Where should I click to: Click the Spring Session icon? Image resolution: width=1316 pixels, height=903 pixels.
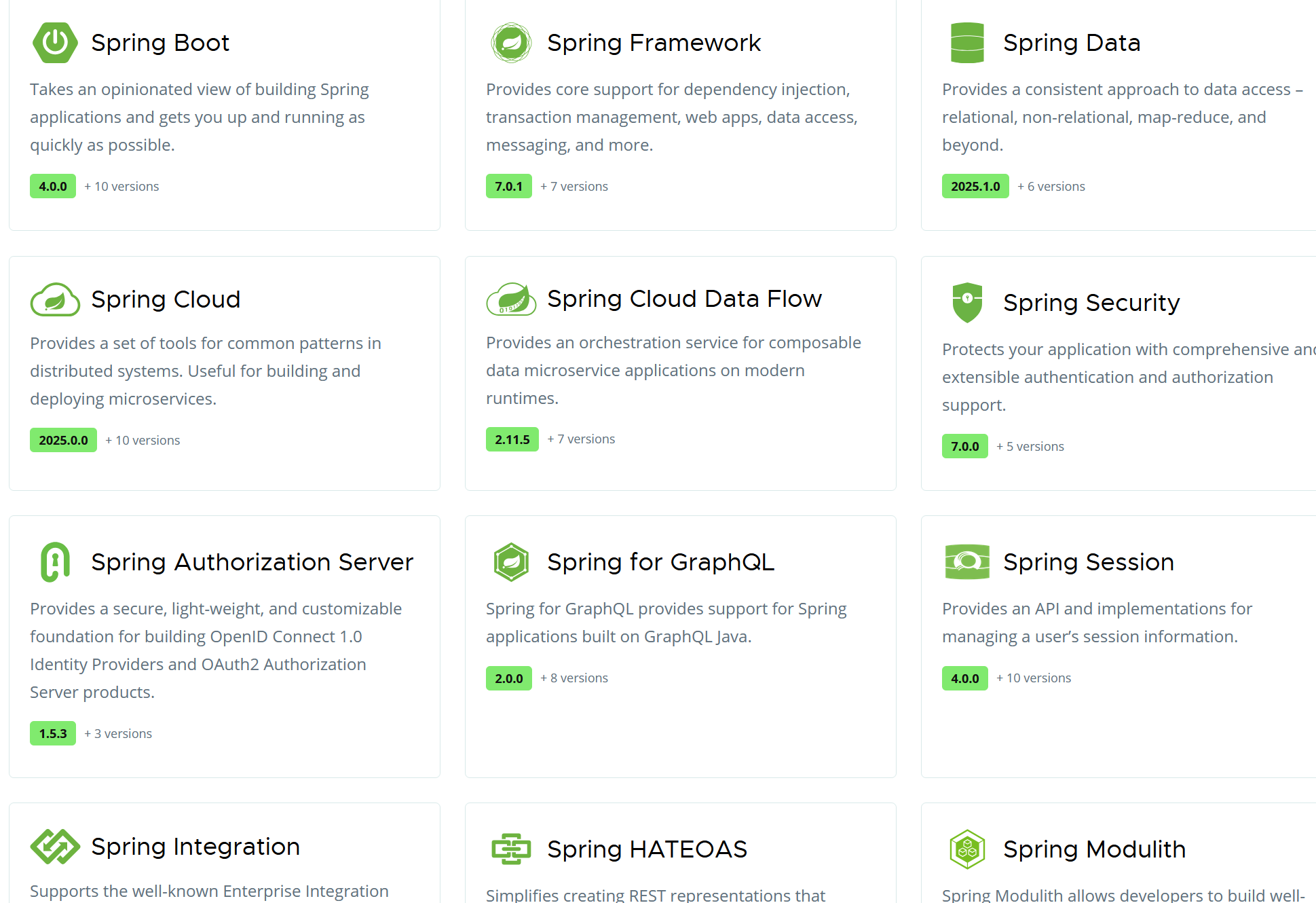click(x=967, y=562)
